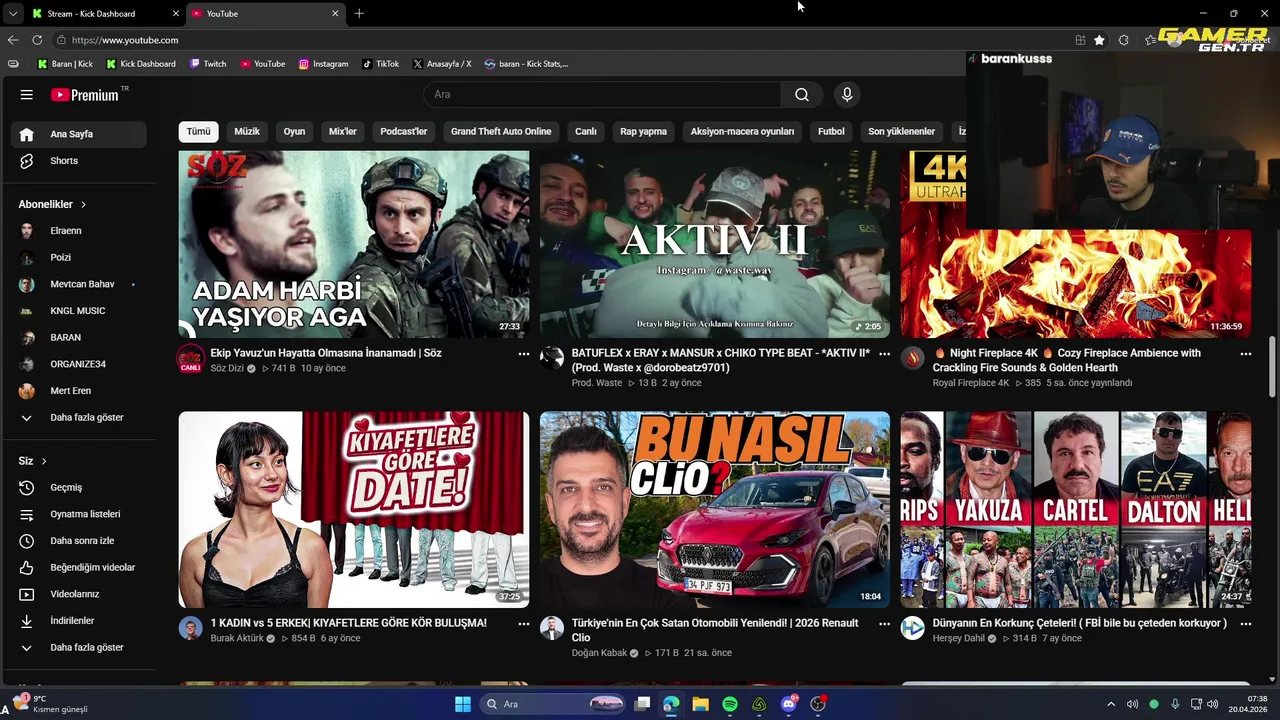This screenshot has height=720, width=1280.
Task: Open KNGL MUSIC subscription channel
Action: [x=79, y=311]
